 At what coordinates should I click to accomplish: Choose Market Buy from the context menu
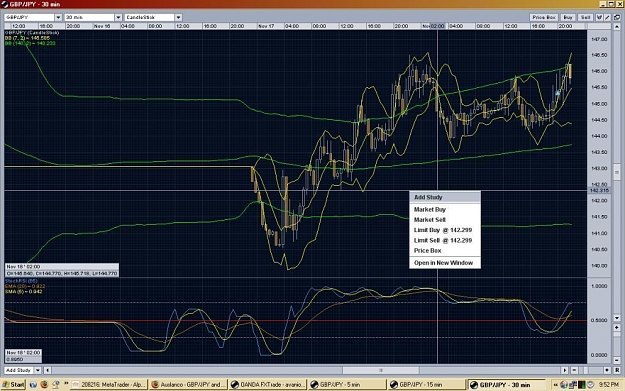[445, 209]
